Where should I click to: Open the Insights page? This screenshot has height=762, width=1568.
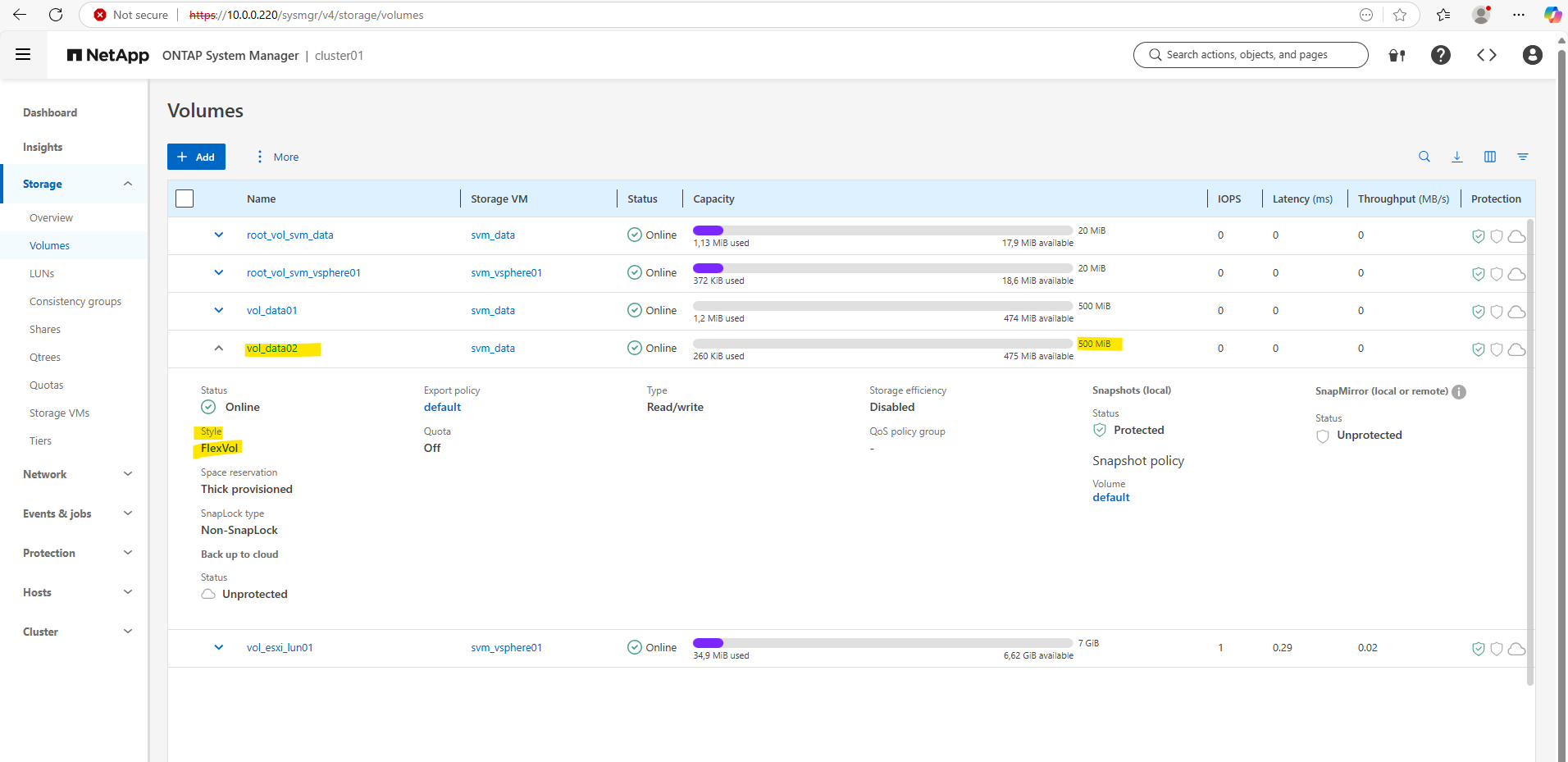point(43,147)
